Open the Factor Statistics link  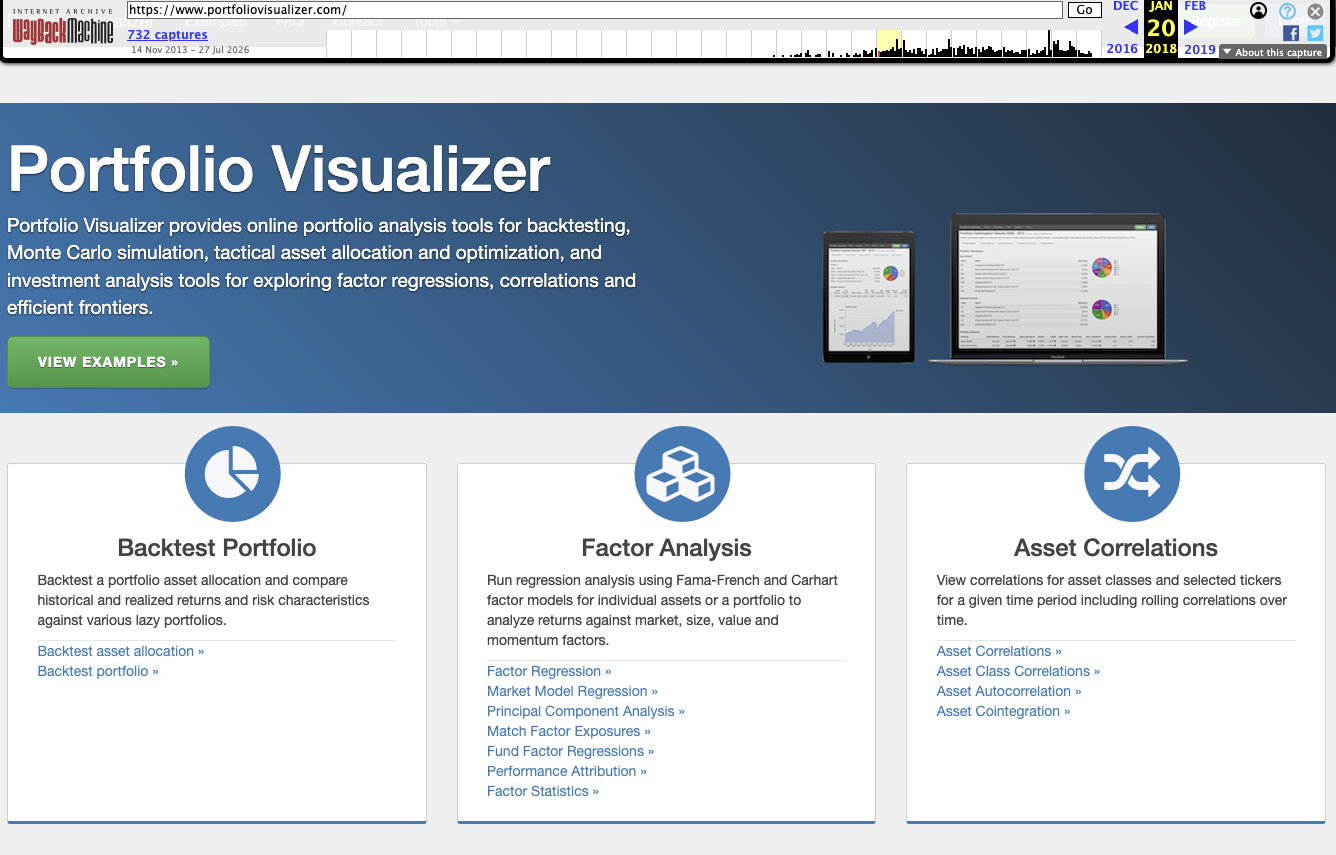pyautogui.click(x=543, y=791)
